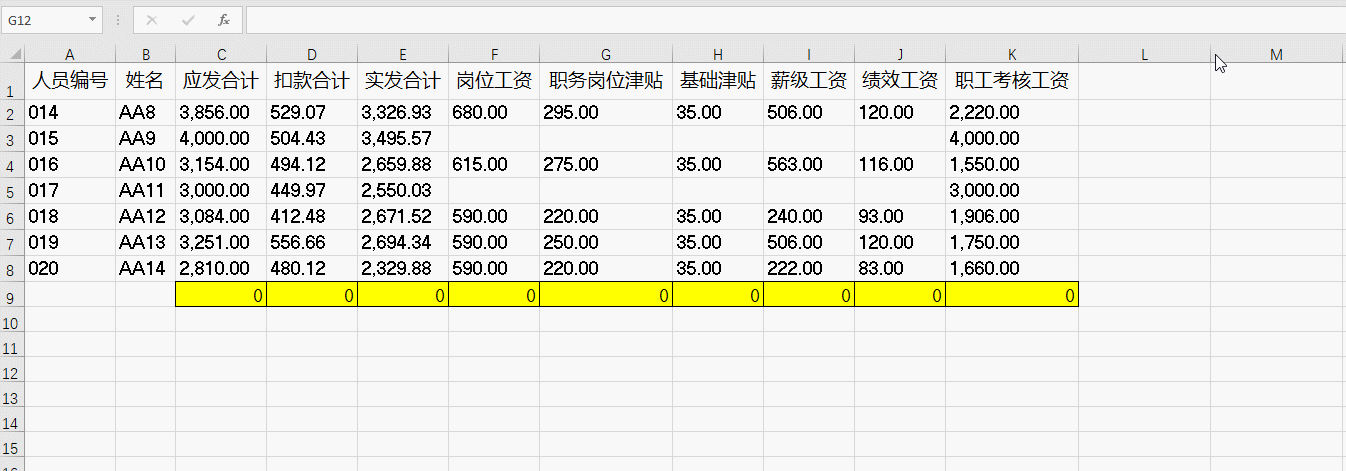Select cell with value 83.00
Viewport: 1346px width, 471px height.
tap(900, 269)
